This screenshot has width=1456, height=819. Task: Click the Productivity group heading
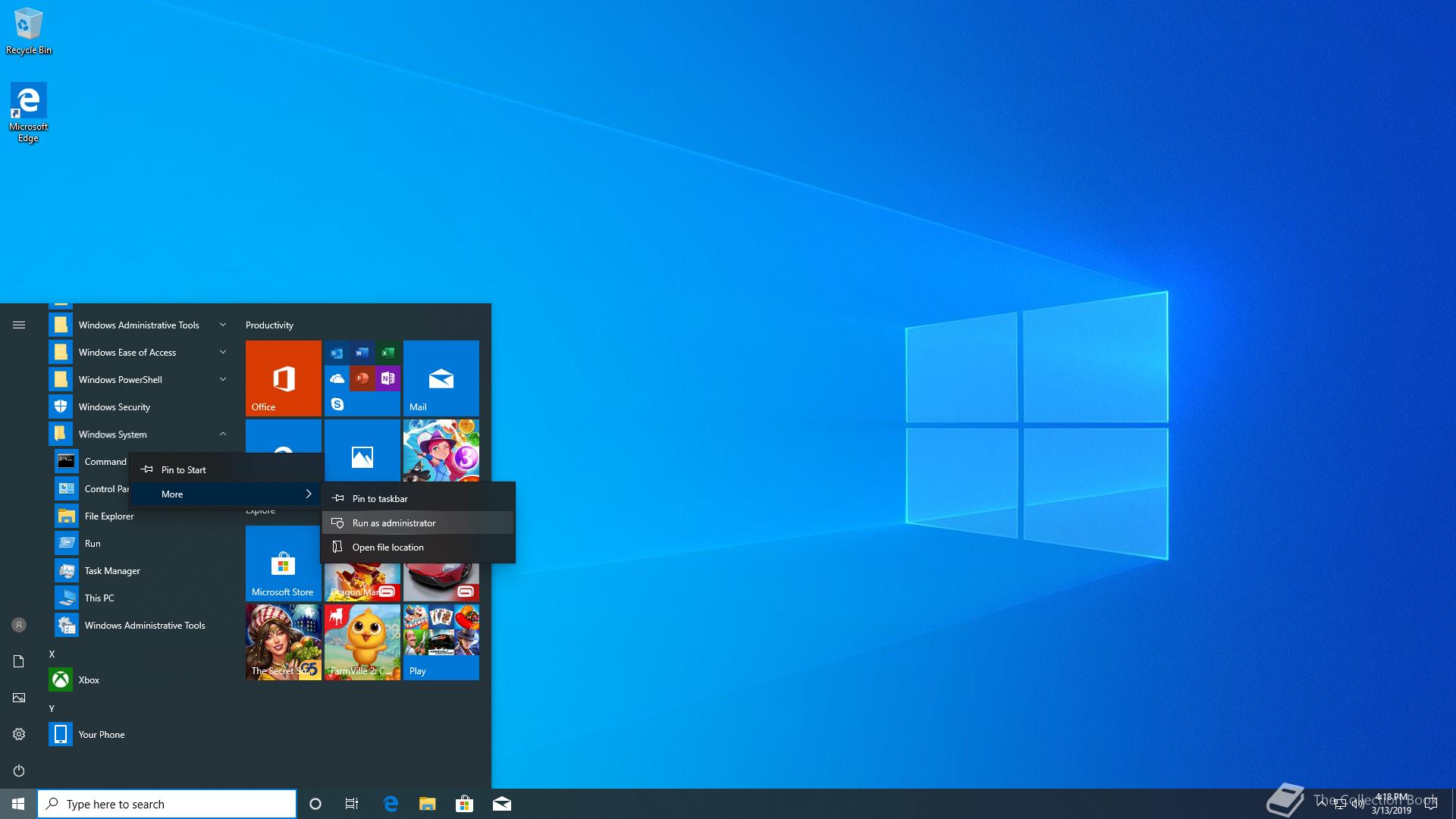(x=269, y=325)
